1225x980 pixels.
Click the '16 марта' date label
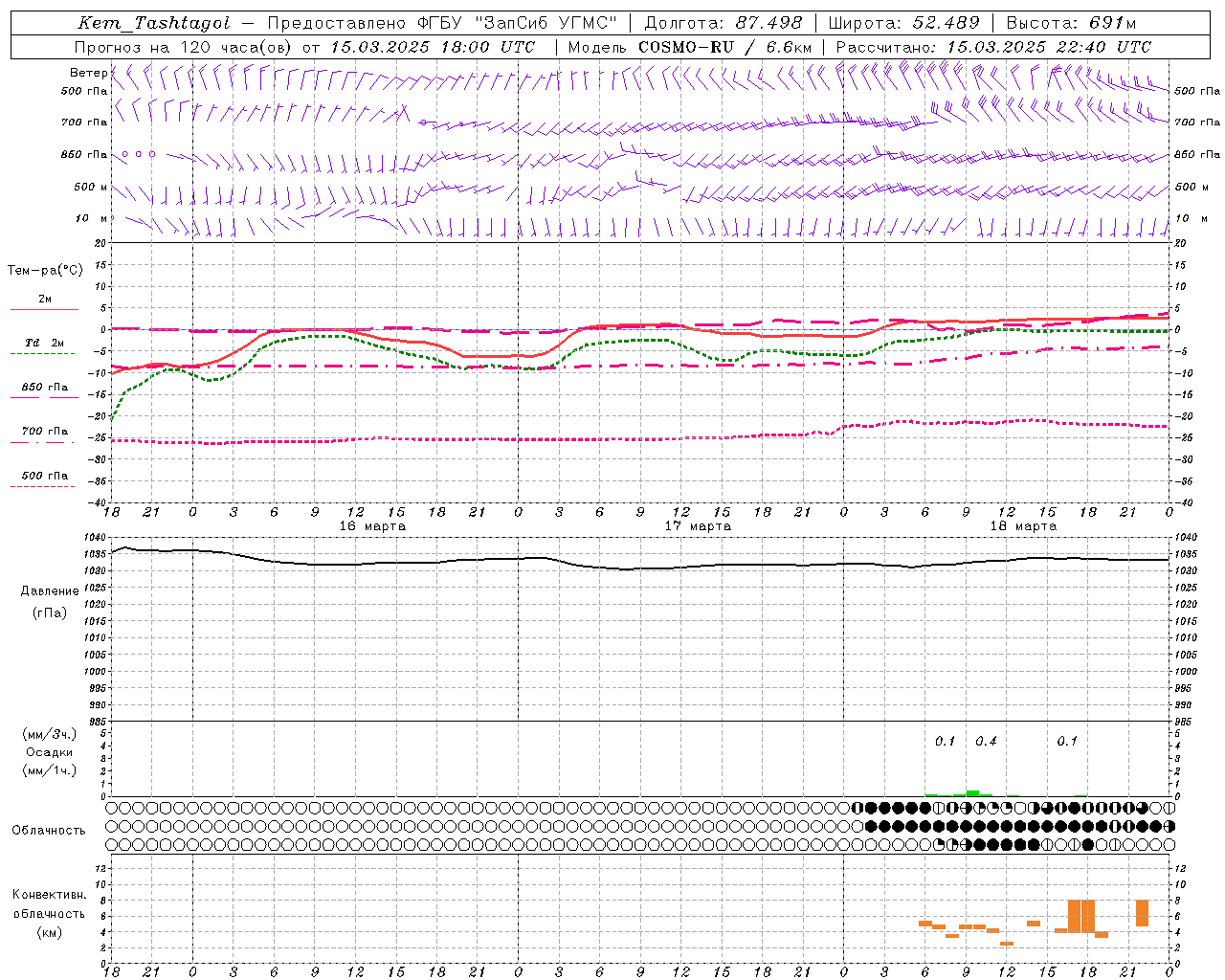click(372, 526)
